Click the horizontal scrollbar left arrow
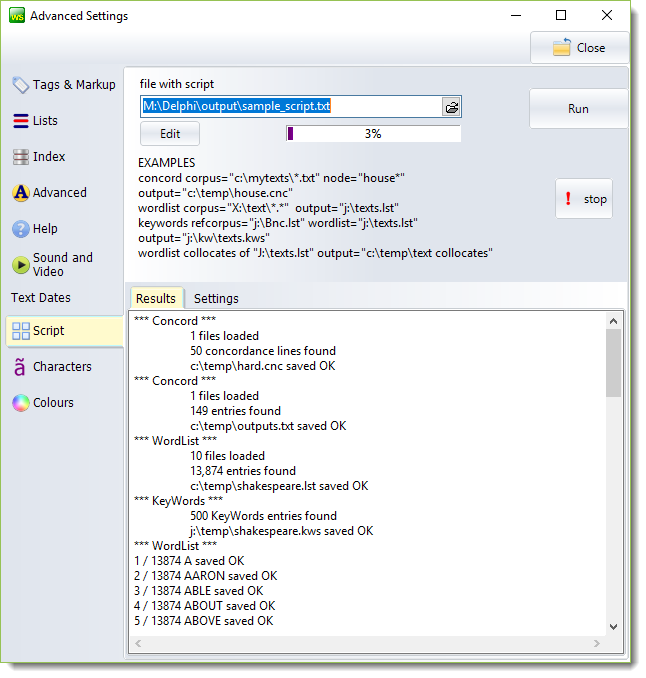 [x=138, y=643]
